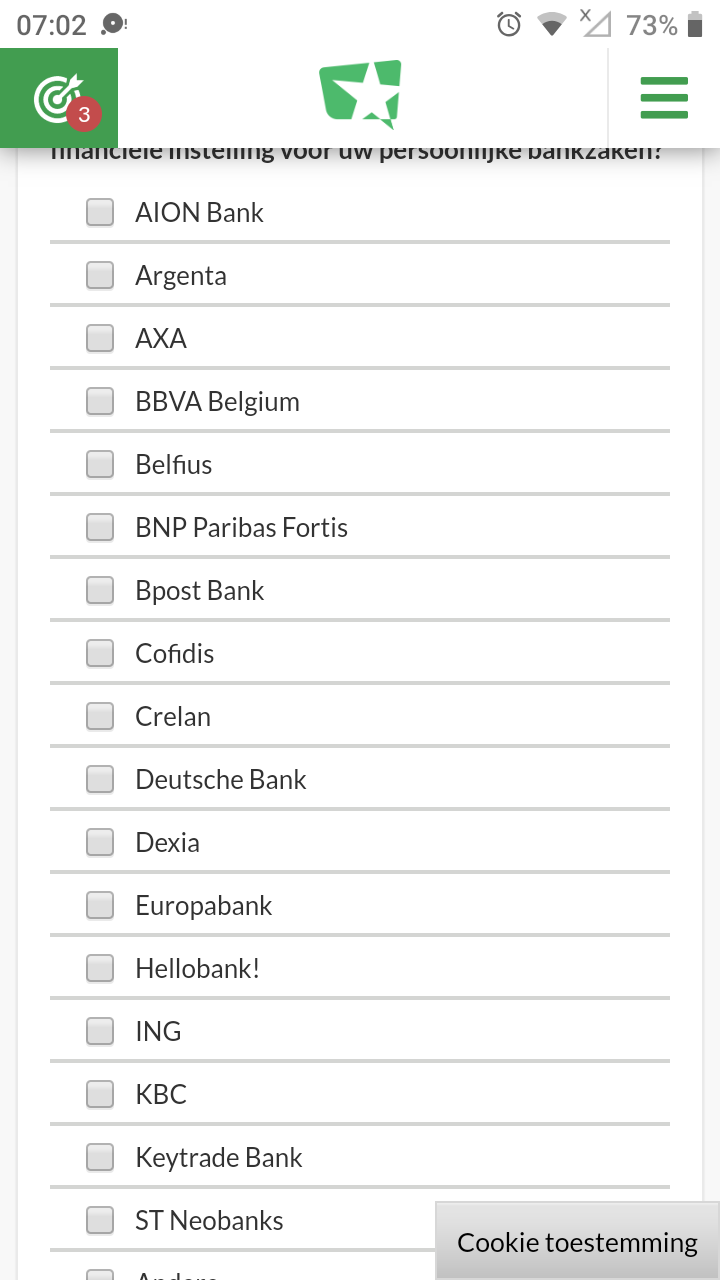Check the Bpost Bank box
The image size is (720, 1280).
coord(100,590)
